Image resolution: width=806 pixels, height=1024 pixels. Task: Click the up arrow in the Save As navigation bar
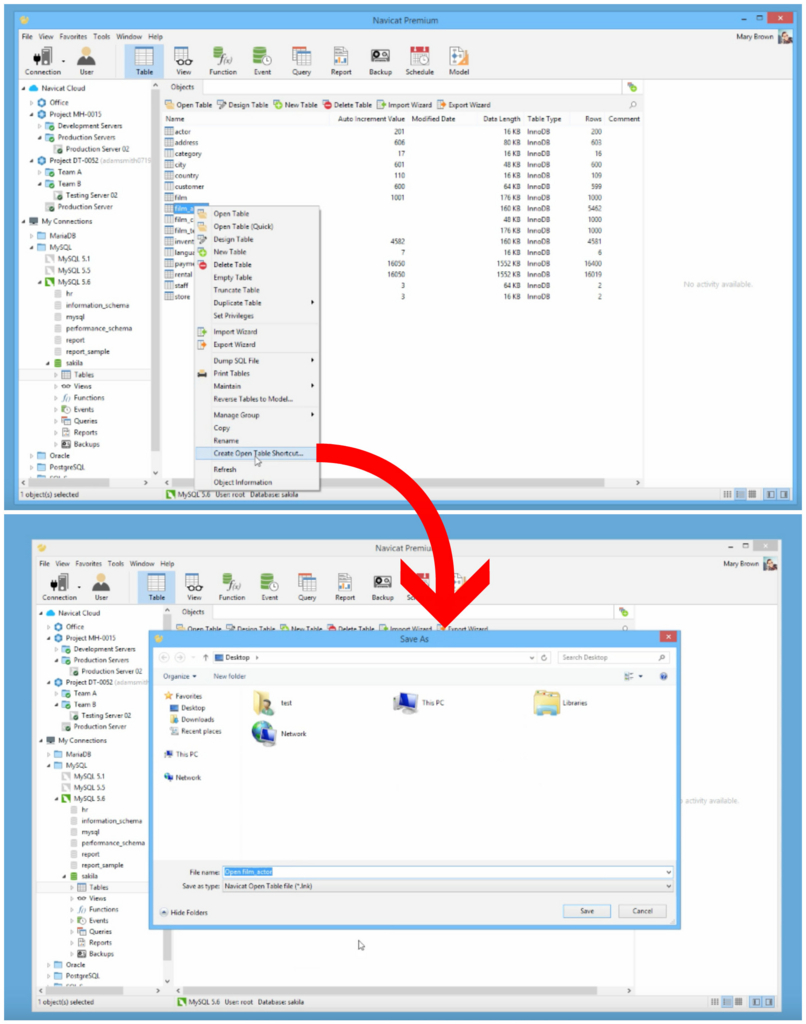(x=206, y=658)
